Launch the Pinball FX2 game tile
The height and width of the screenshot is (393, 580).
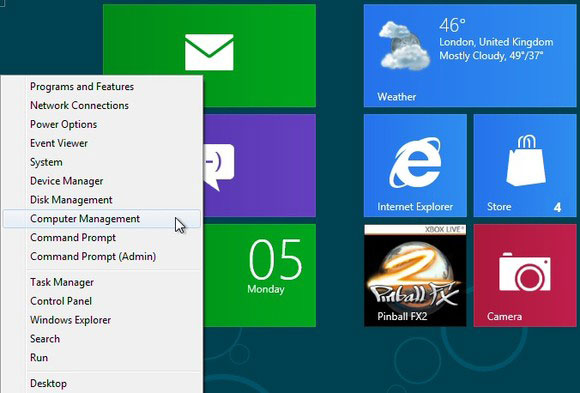coord(415,275)
